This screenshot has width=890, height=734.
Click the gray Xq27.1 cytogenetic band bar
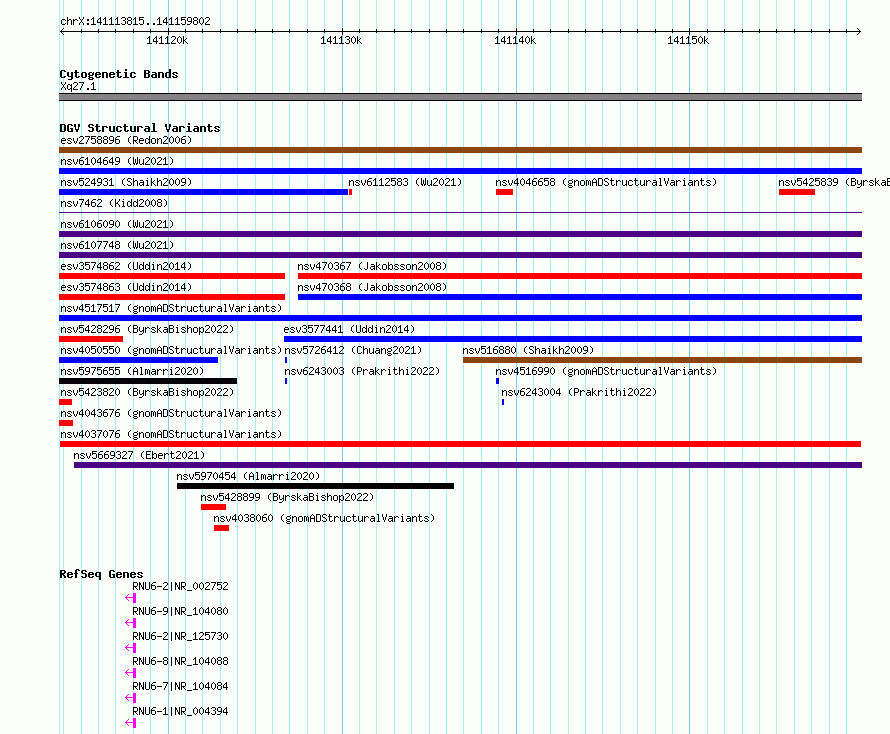click(460, 97)
